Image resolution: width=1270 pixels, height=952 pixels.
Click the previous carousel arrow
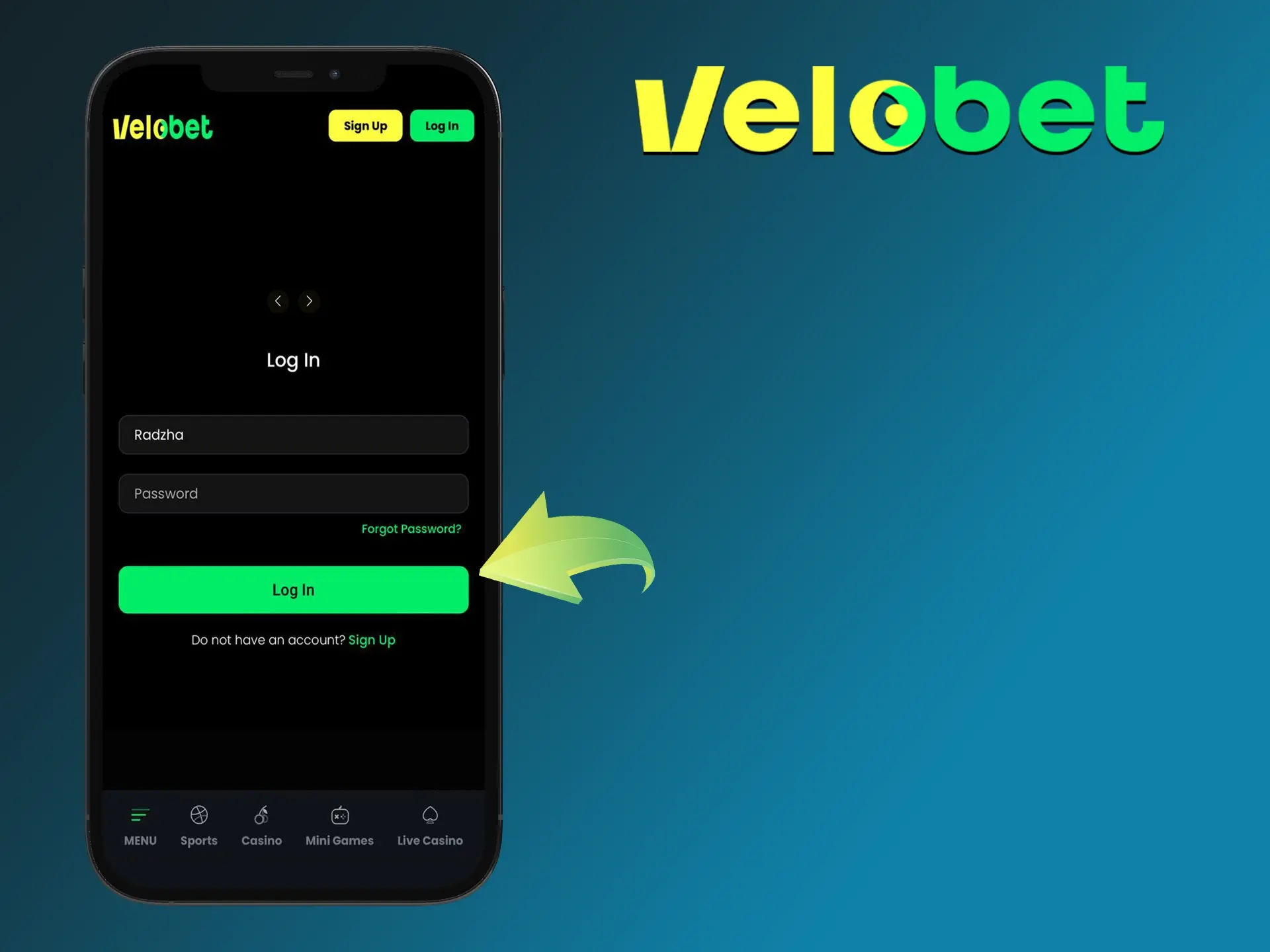[277, 301]
